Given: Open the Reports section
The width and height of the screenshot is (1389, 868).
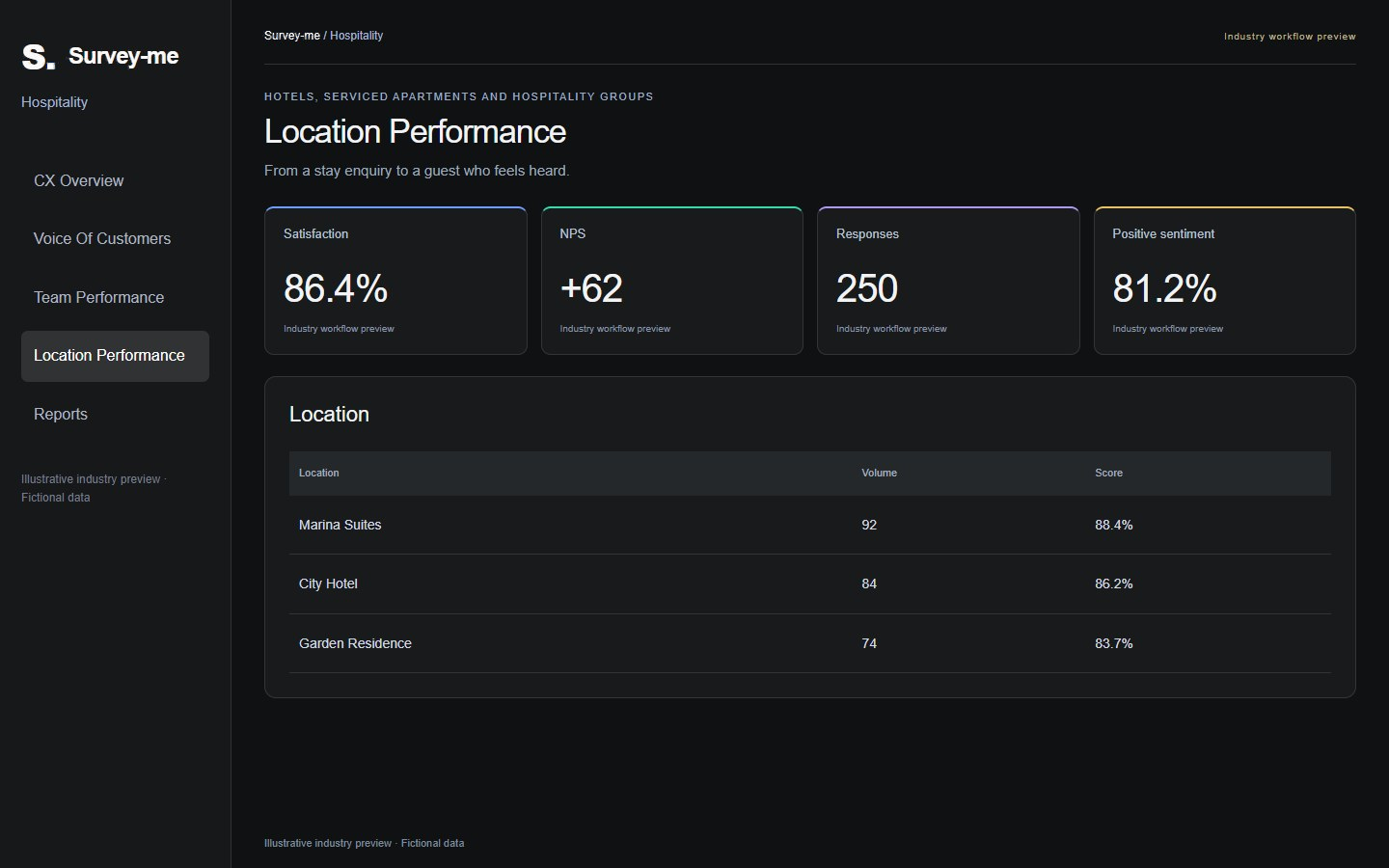Looking at the screenshot, I should pos(115,415).
